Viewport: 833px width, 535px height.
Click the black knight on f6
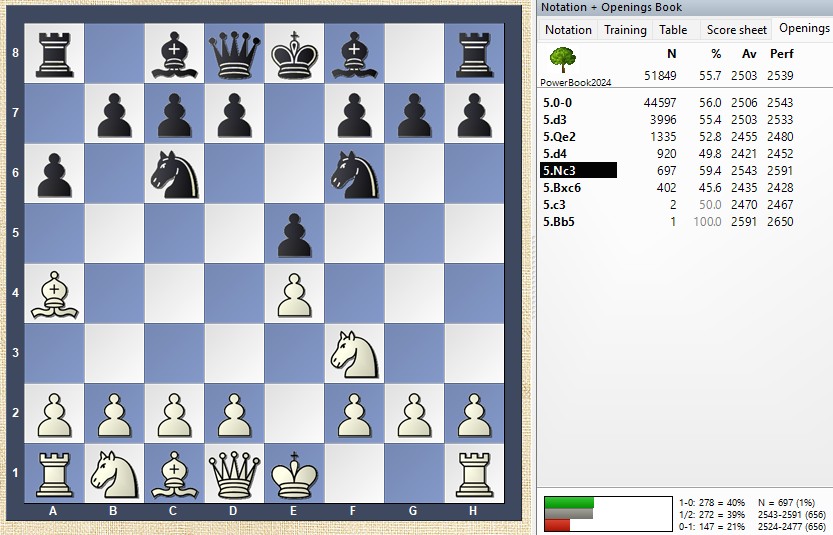click(x=354, y=174)
